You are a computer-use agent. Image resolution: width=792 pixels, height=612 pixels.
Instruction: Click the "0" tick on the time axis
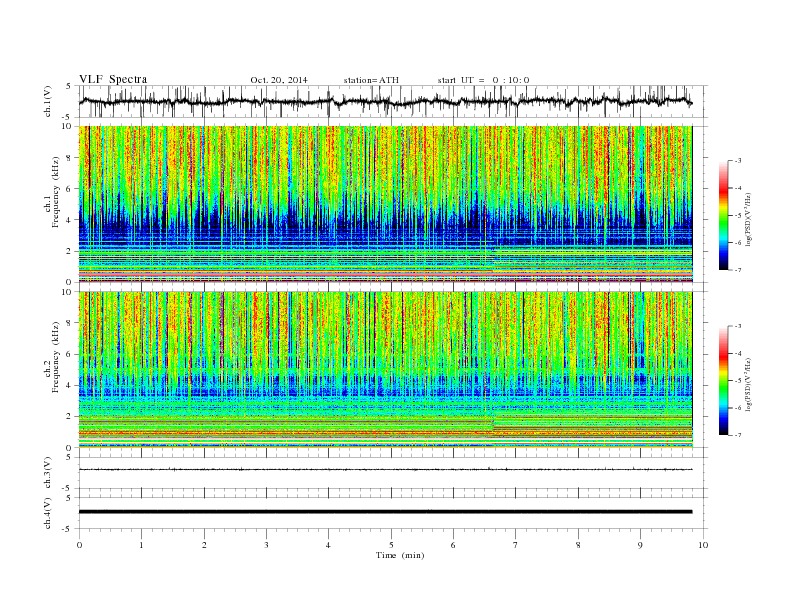point(79,545)
